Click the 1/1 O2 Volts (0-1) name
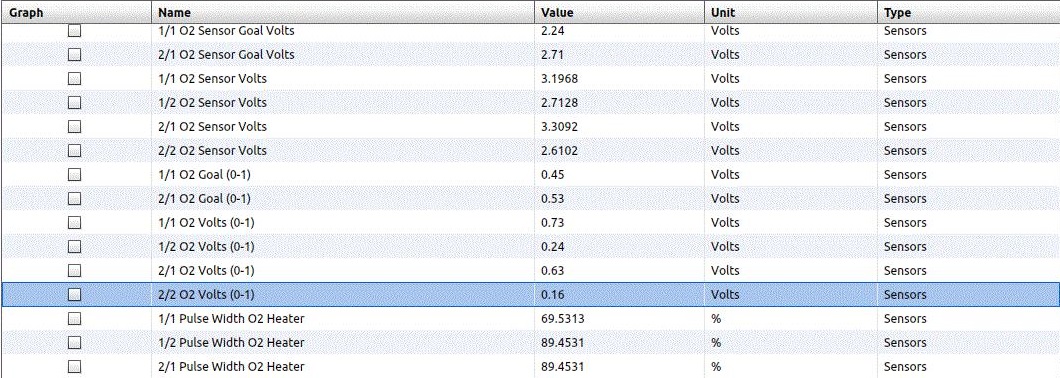 tap(206, 223)
